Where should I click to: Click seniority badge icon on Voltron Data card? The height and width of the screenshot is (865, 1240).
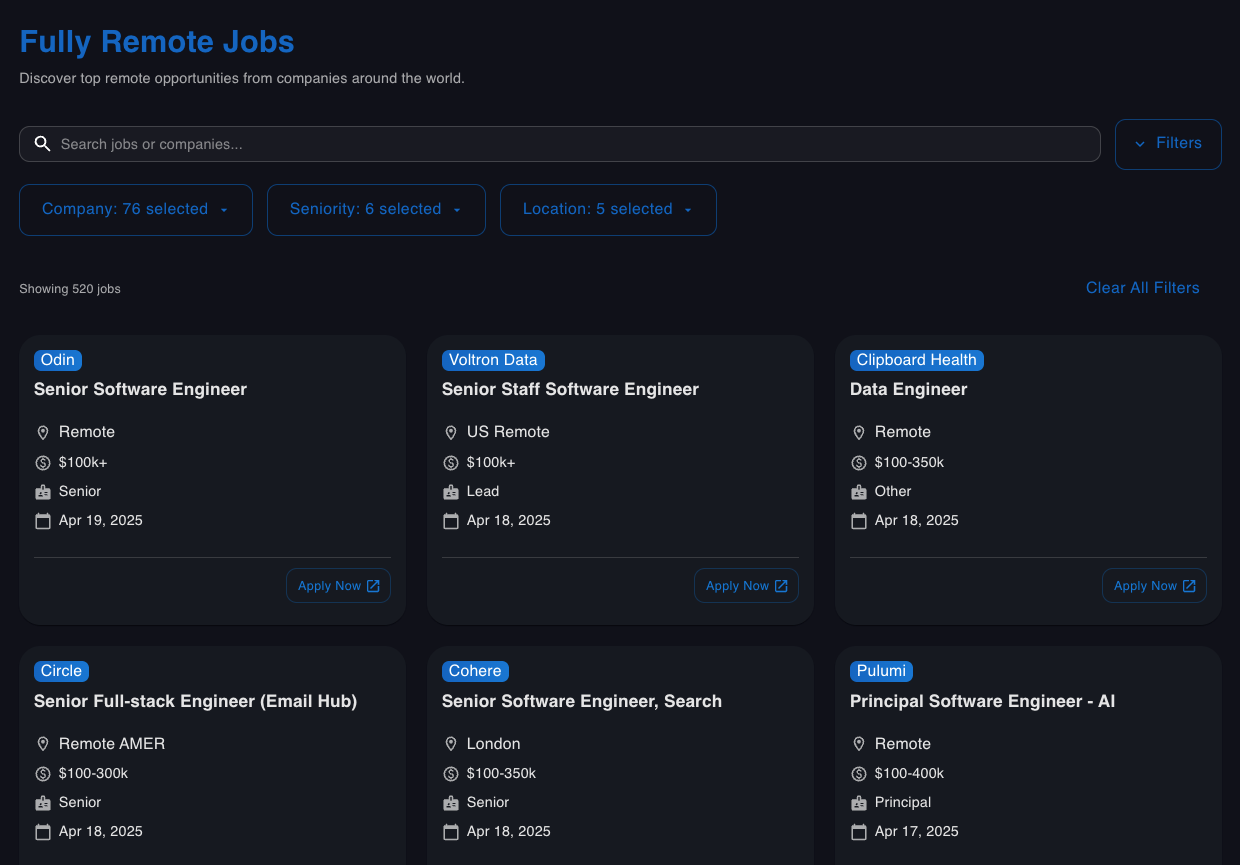coord(451,492)
